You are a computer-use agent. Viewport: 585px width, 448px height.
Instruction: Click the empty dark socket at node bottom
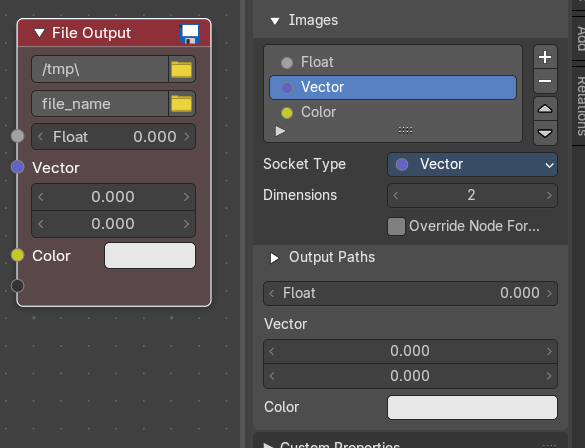click(18, 286)
